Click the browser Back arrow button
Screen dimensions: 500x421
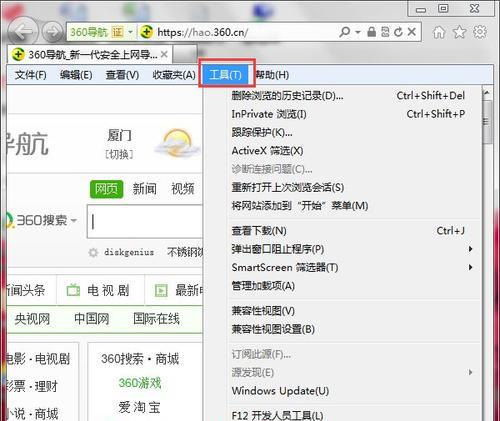tap(22, 32)
